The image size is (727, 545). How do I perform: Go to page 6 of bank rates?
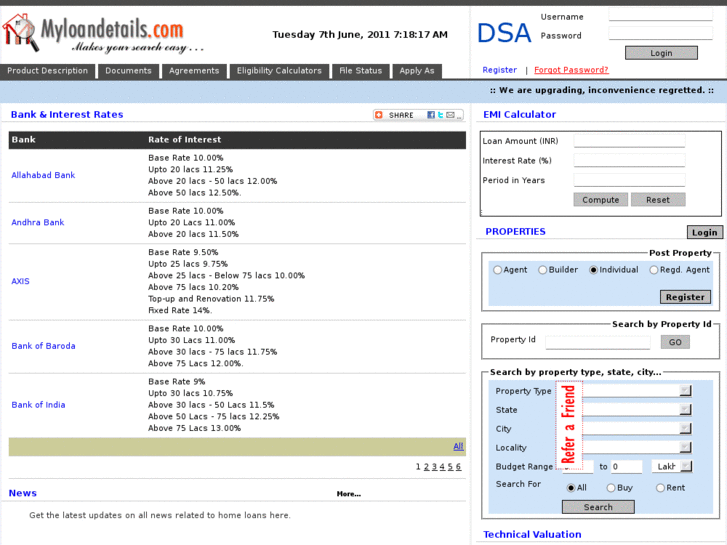point(459,467)
